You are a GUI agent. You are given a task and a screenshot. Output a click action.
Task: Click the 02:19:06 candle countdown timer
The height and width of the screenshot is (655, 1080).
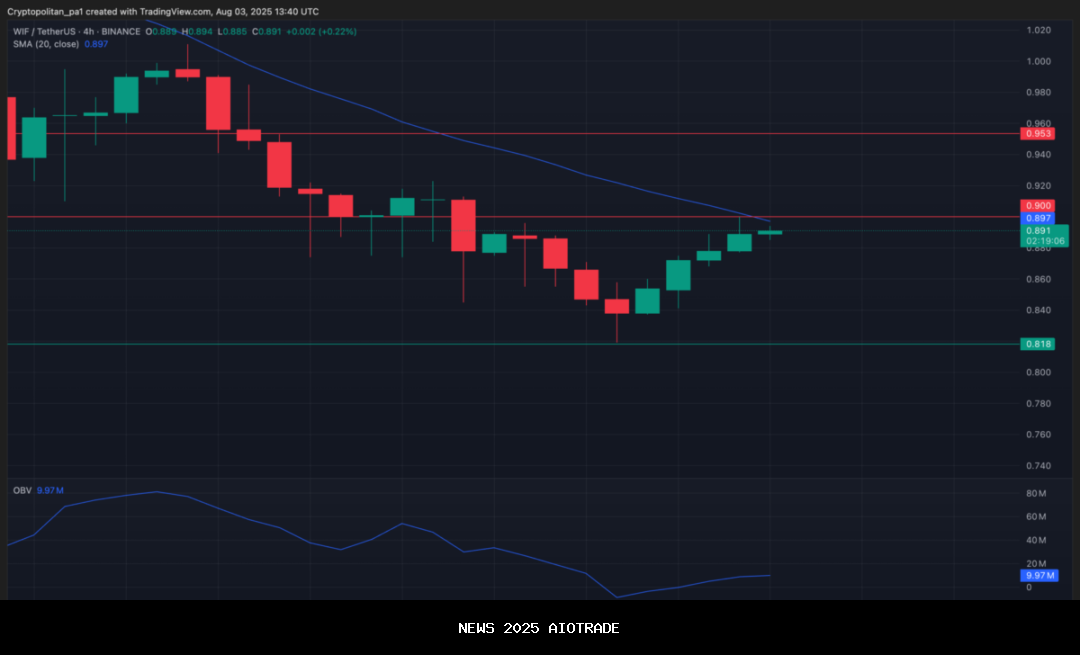click(1043, 241)
